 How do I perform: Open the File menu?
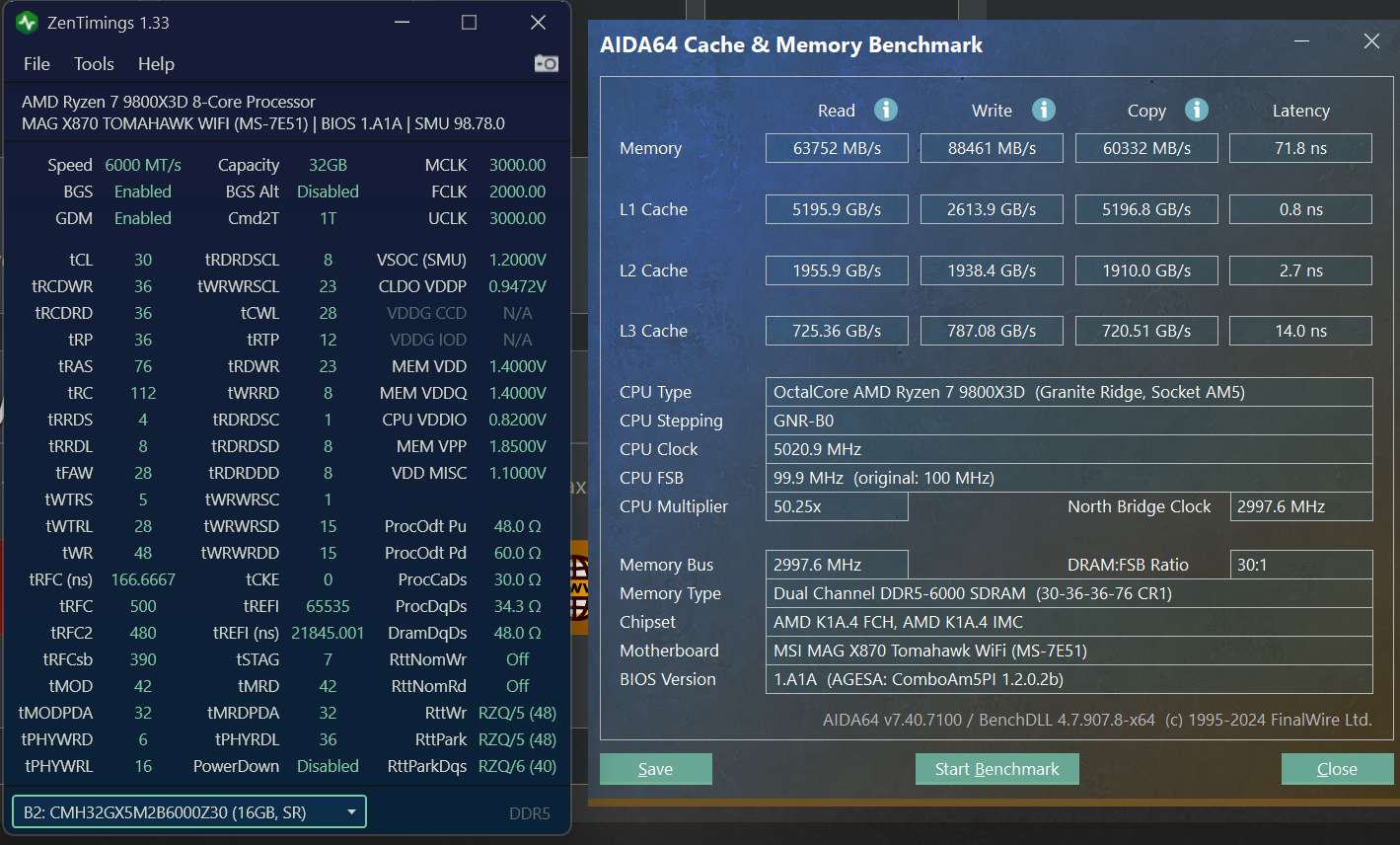(37, 64)
